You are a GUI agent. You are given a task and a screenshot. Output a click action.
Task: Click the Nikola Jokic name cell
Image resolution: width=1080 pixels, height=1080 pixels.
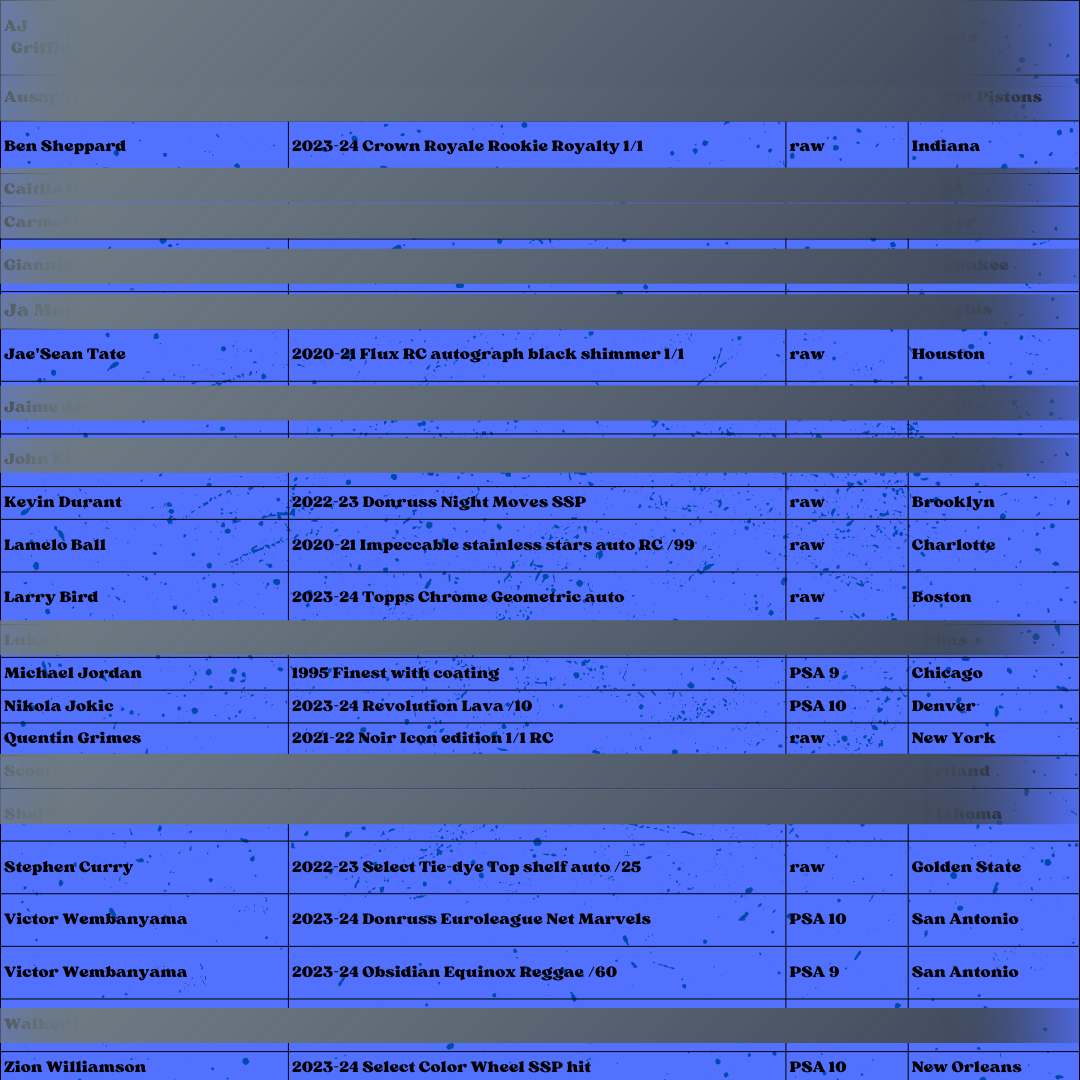(59, 706)
